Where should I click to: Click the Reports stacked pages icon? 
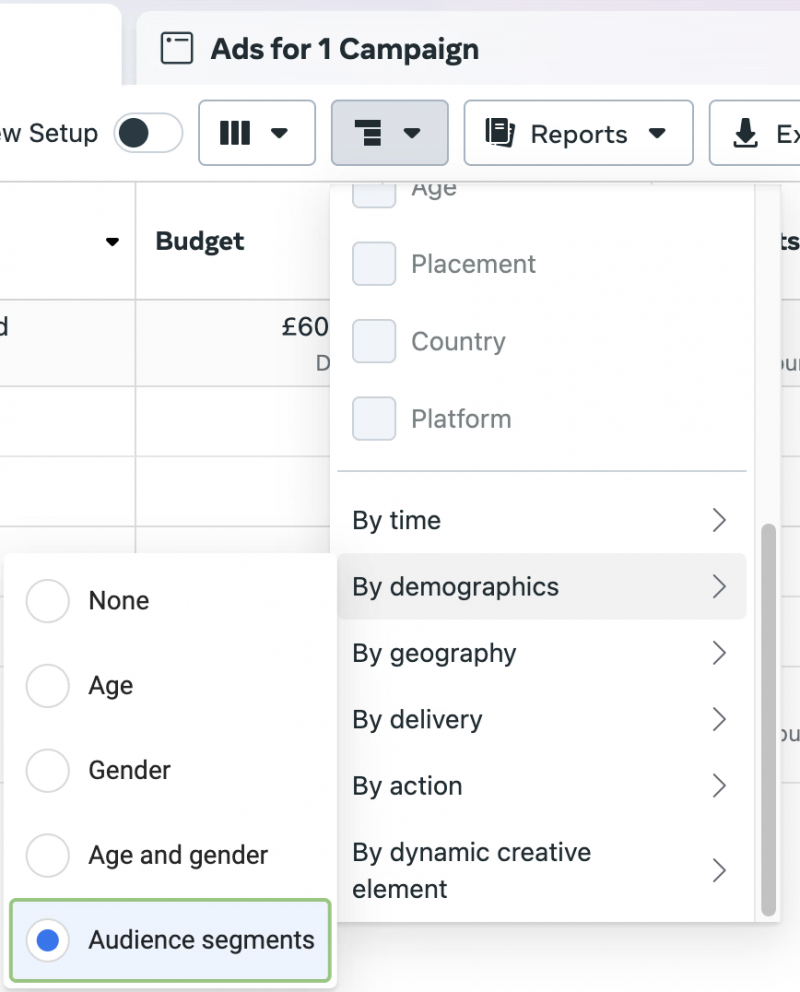click(499, 133)
